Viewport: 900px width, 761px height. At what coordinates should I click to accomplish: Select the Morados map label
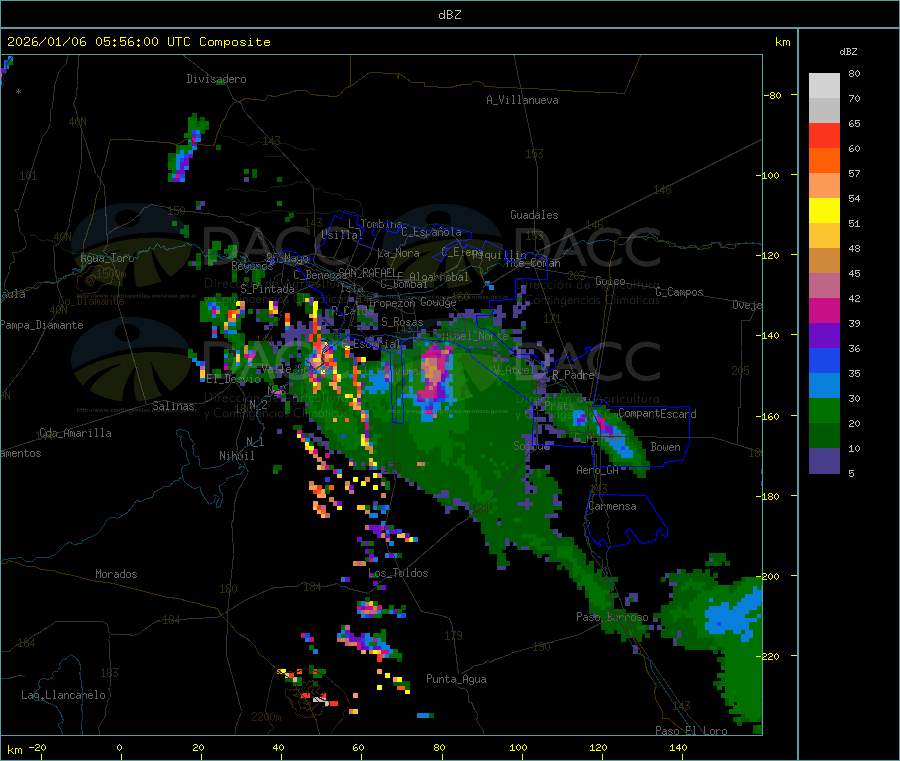[116, 574]
